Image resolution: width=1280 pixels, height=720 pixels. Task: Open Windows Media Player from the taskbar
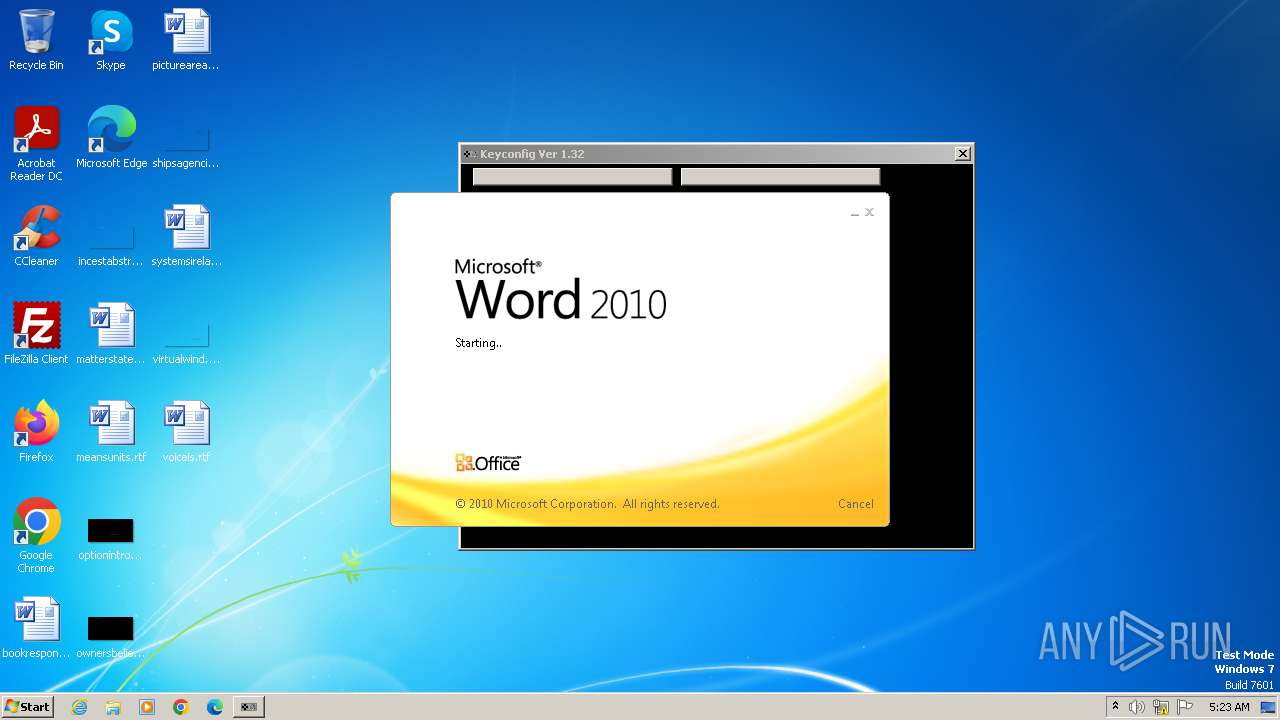(x=147, y=707)
